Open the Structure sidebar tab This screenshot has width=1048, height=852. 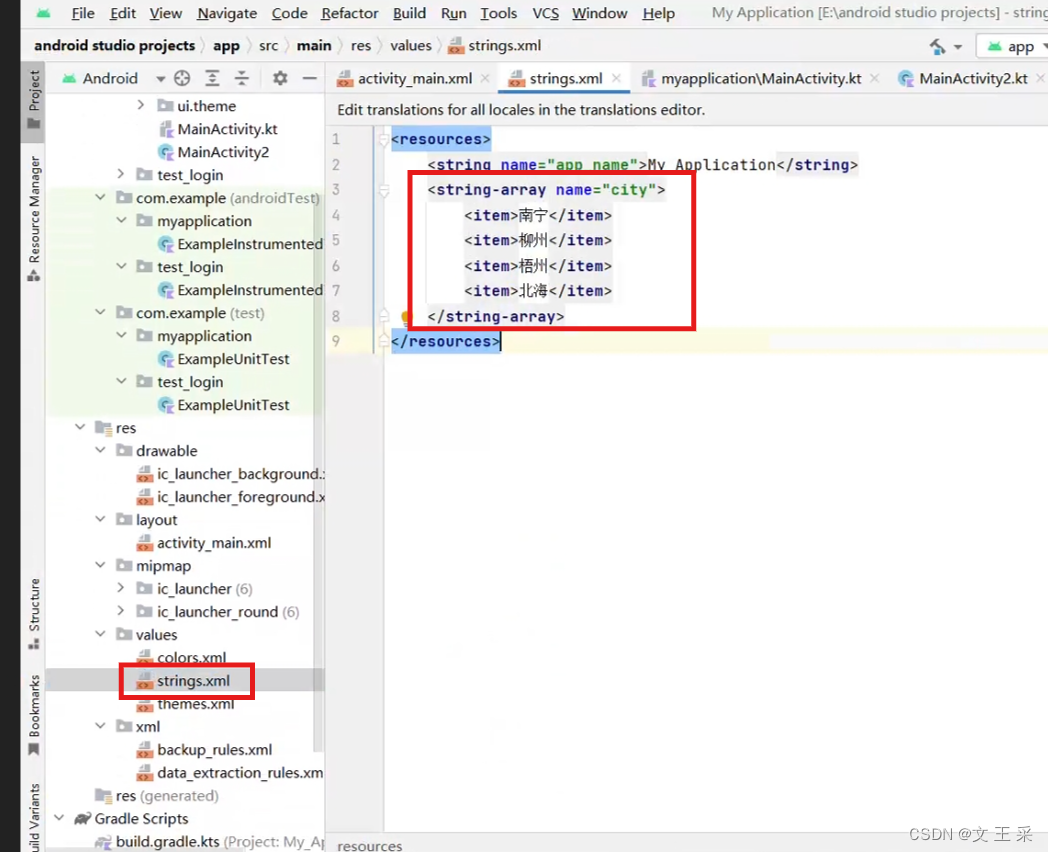click(33, 613)
